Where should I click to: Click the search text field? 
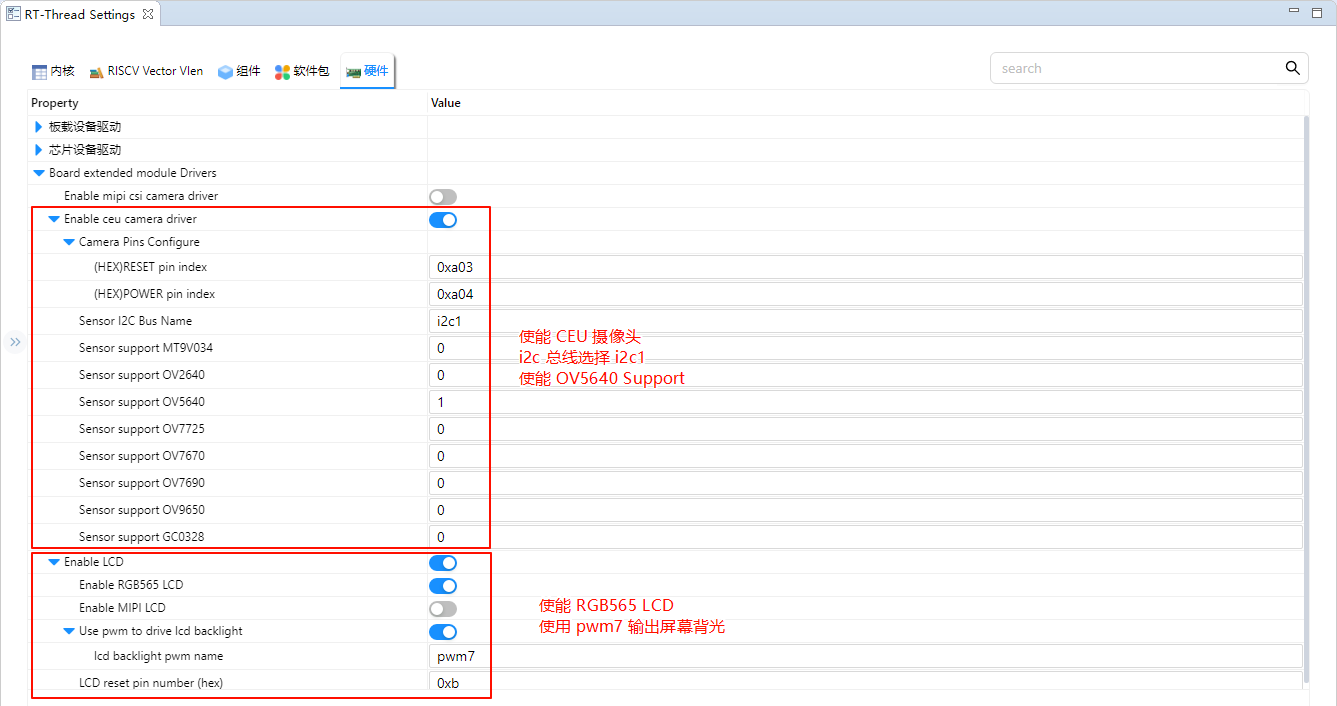pos(1135,68)
